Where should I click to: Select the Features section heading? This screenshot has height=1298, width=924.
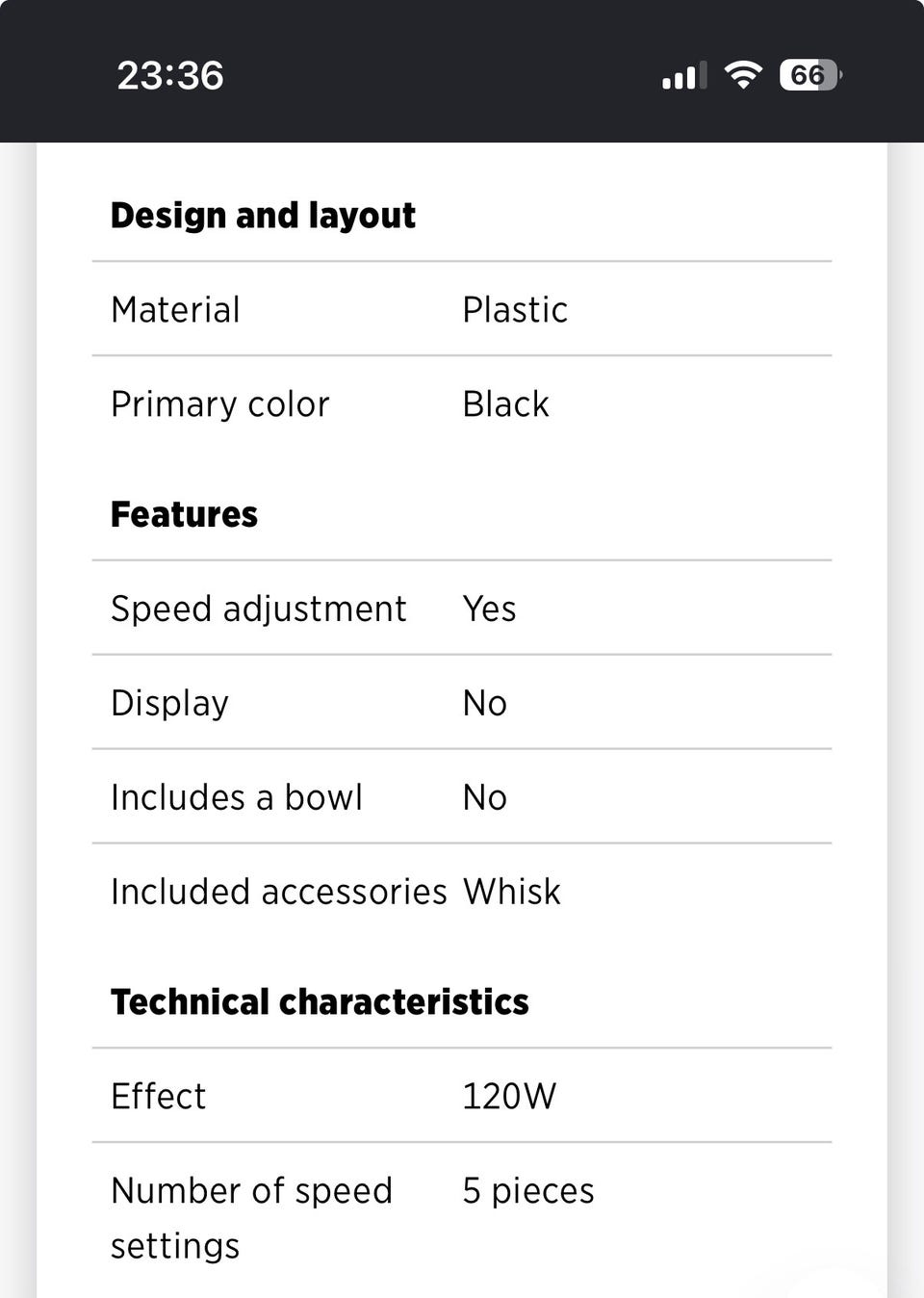pos(184,514)
